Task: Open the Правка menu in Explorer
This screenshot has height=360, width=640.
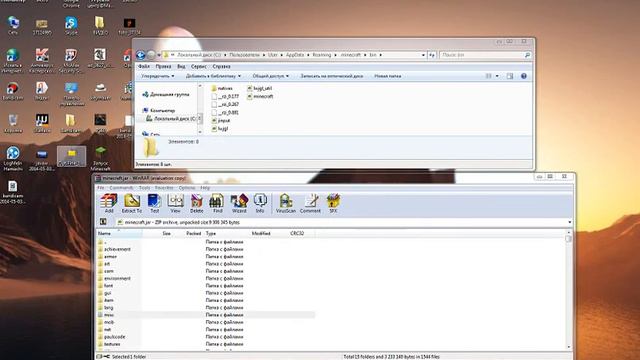Action: pyautogui.click(x=163, y=66)
